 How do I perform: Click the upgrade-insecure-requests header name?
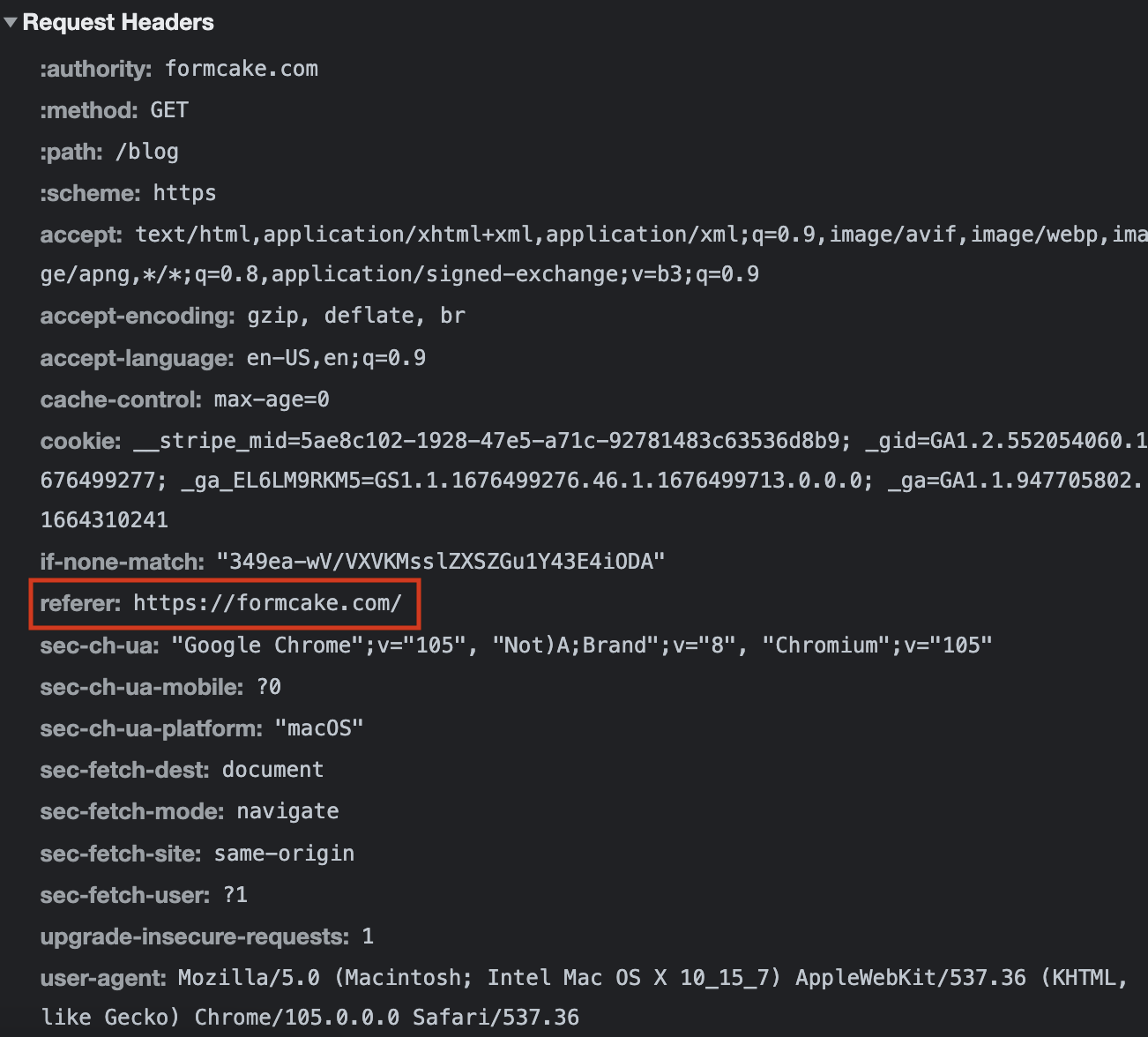(195, 936)
